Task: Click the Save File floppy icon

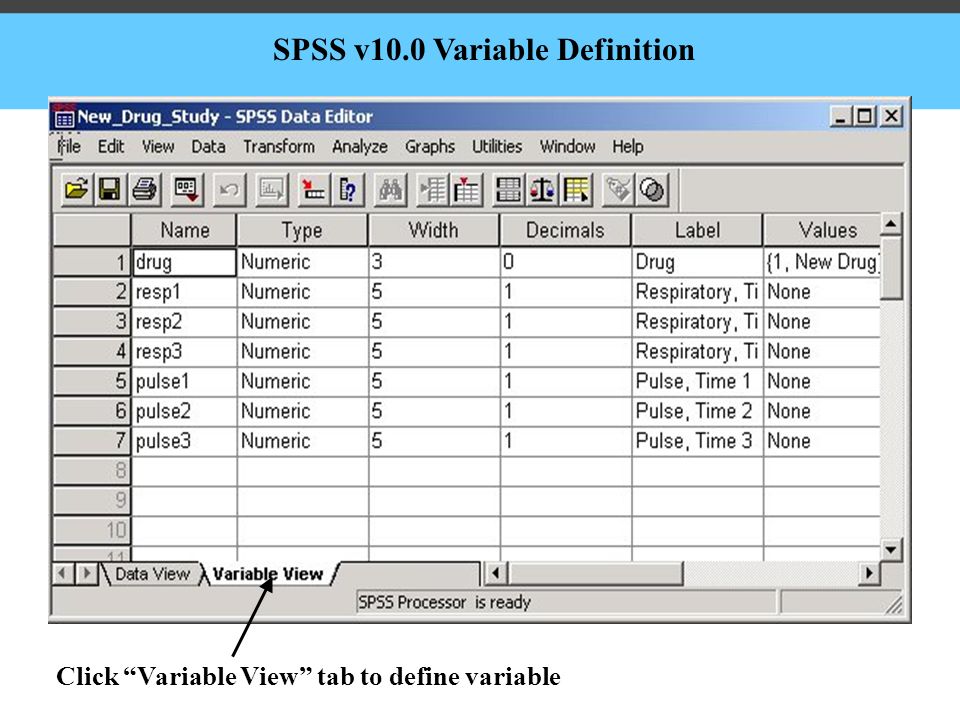Action: coord(110,189)
